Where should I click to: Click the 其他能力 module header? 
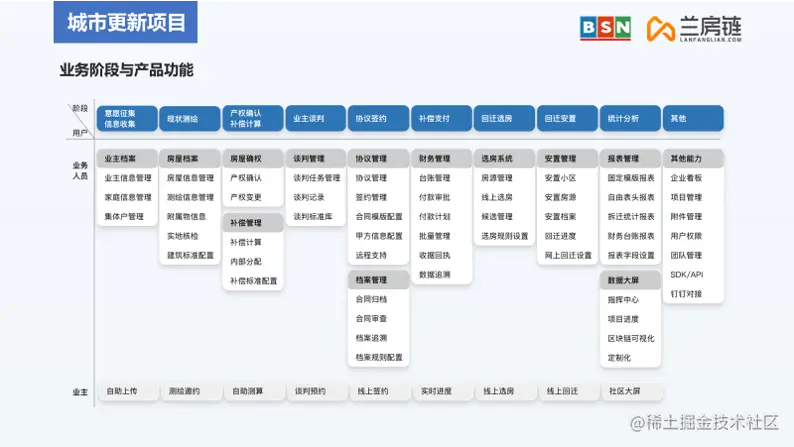[693, 158]
